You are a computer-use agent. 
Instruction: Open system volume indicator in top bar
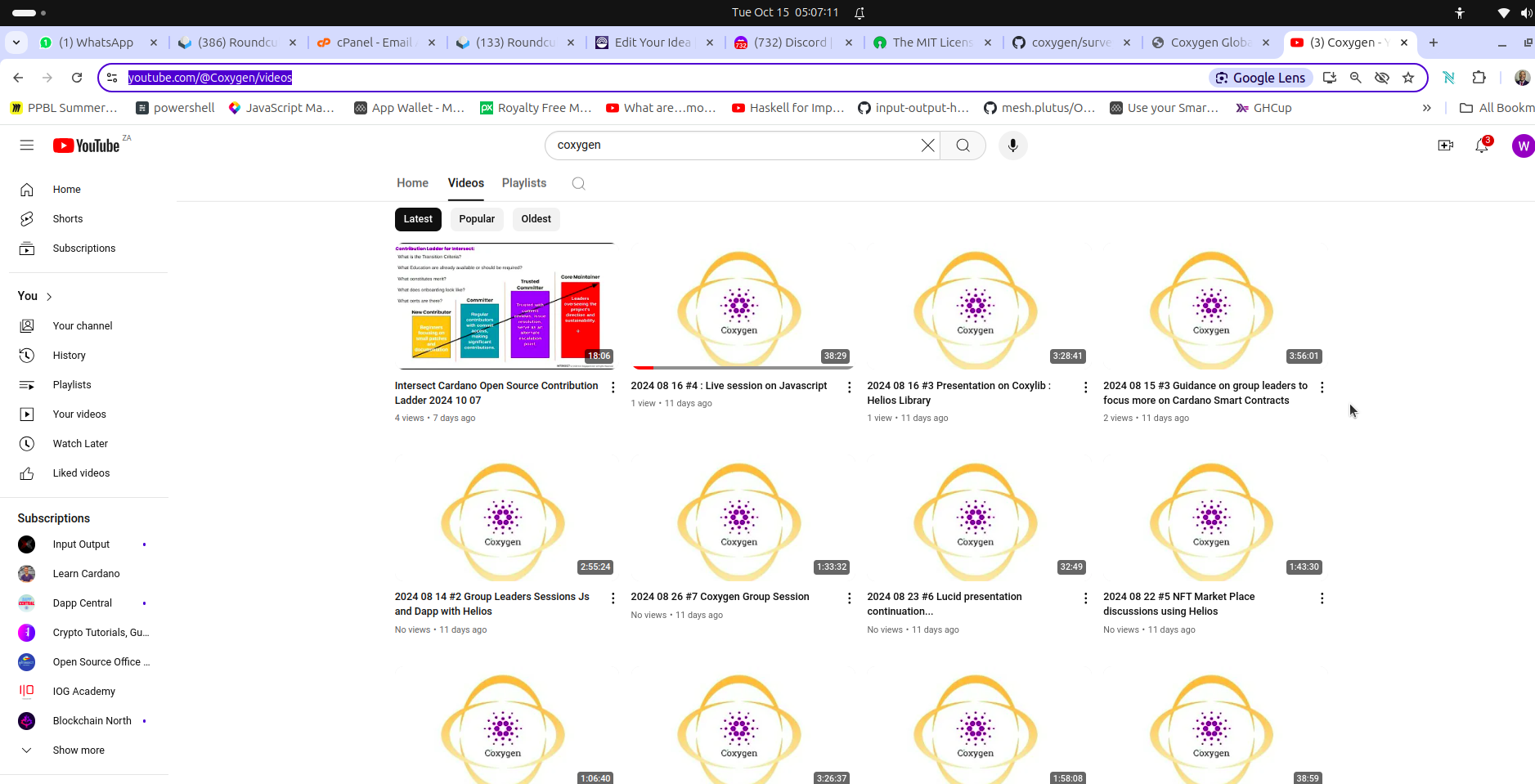click(x=1526, y=12)
